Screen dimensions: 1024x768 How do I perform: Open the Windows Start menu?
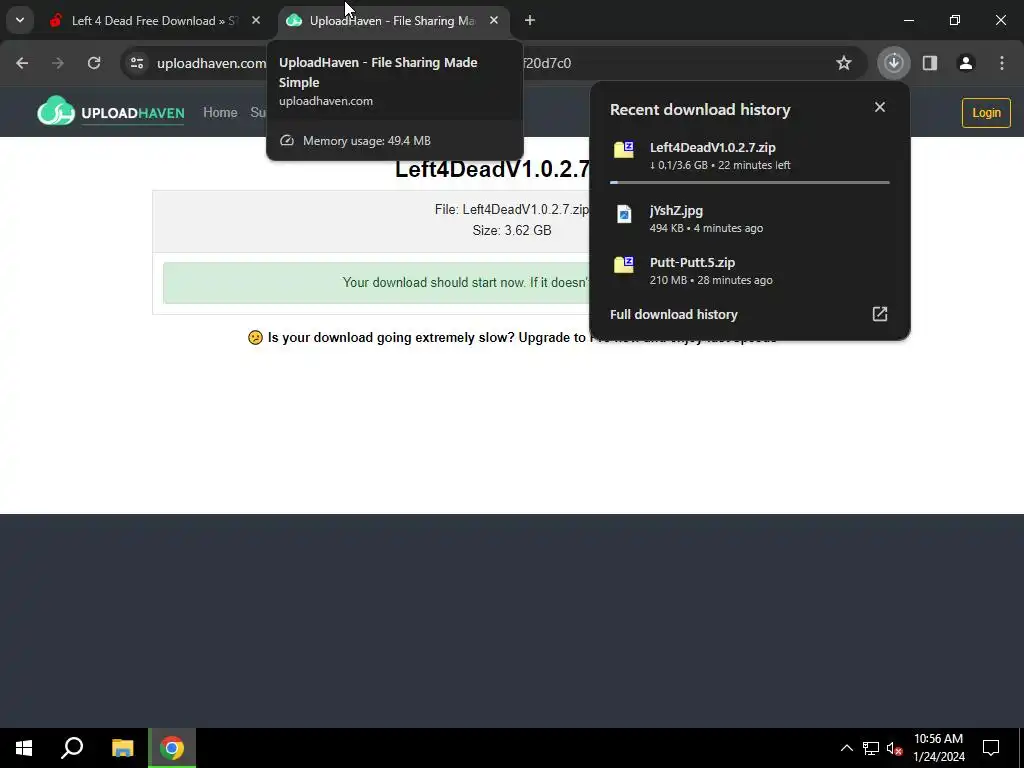(x=24, y=748)
